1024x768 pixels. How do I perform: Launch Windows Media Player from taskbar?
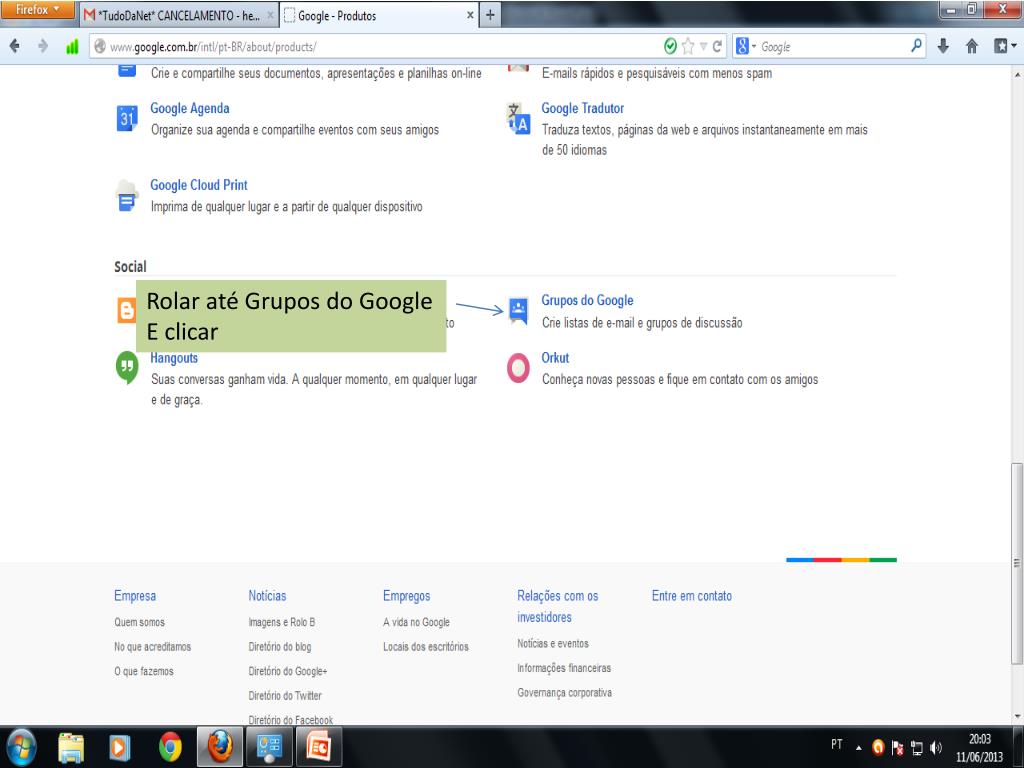point(120,747)
